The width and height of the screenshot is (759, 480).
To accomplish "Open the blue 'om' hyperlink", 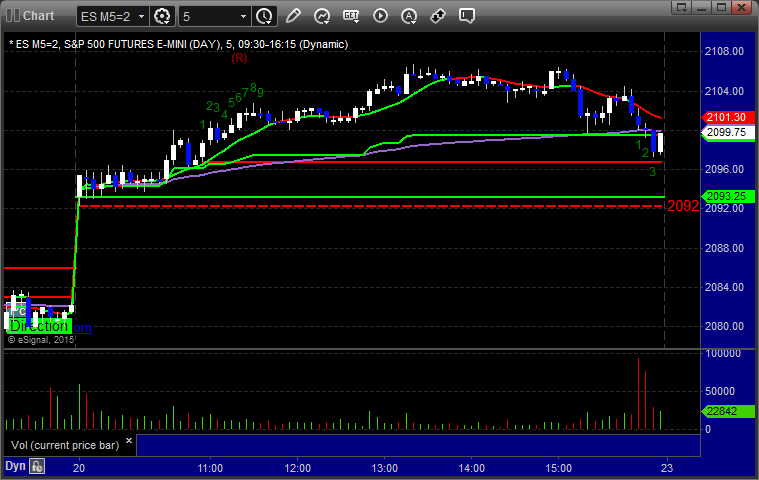I will (x=82, y=328).
